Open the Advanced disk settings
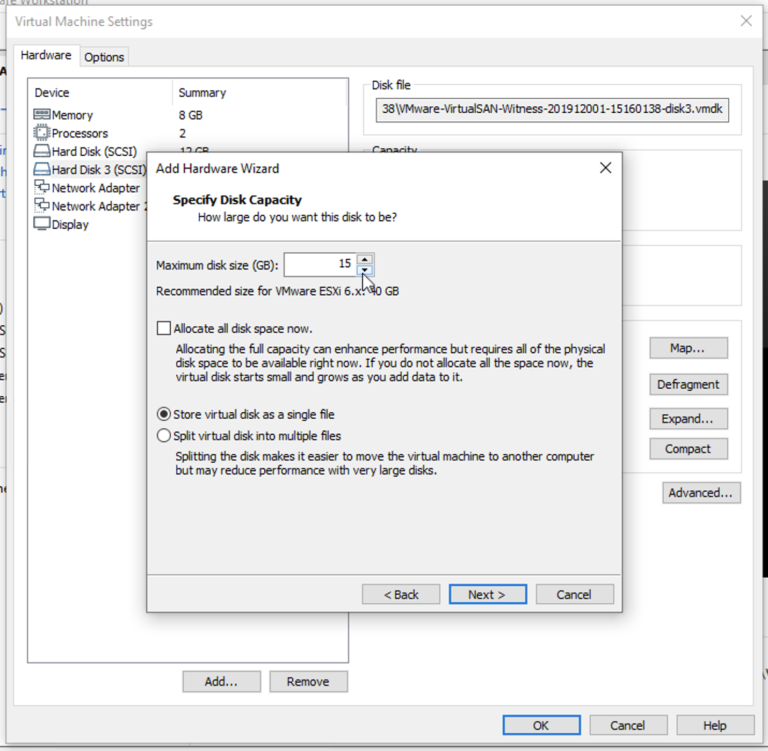 pyautogui.click(x=701, y=493)
